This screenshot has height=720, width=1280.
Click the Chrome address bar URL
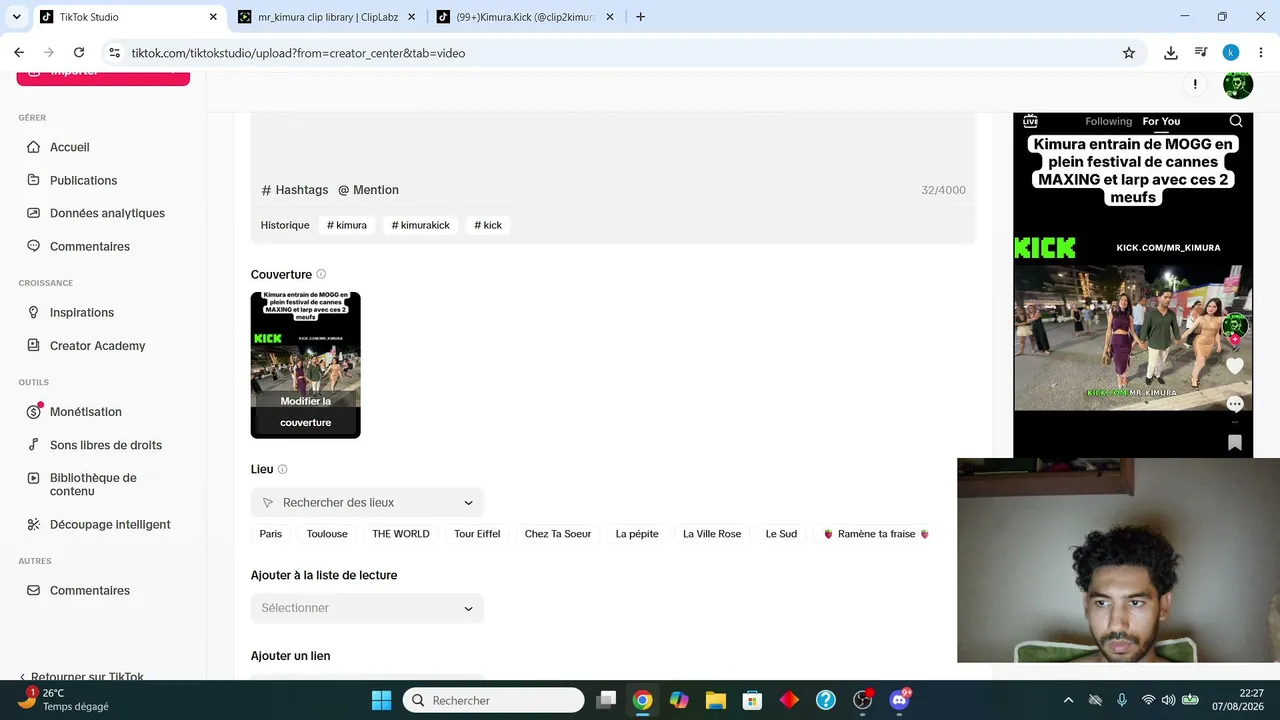click(298, 53)
